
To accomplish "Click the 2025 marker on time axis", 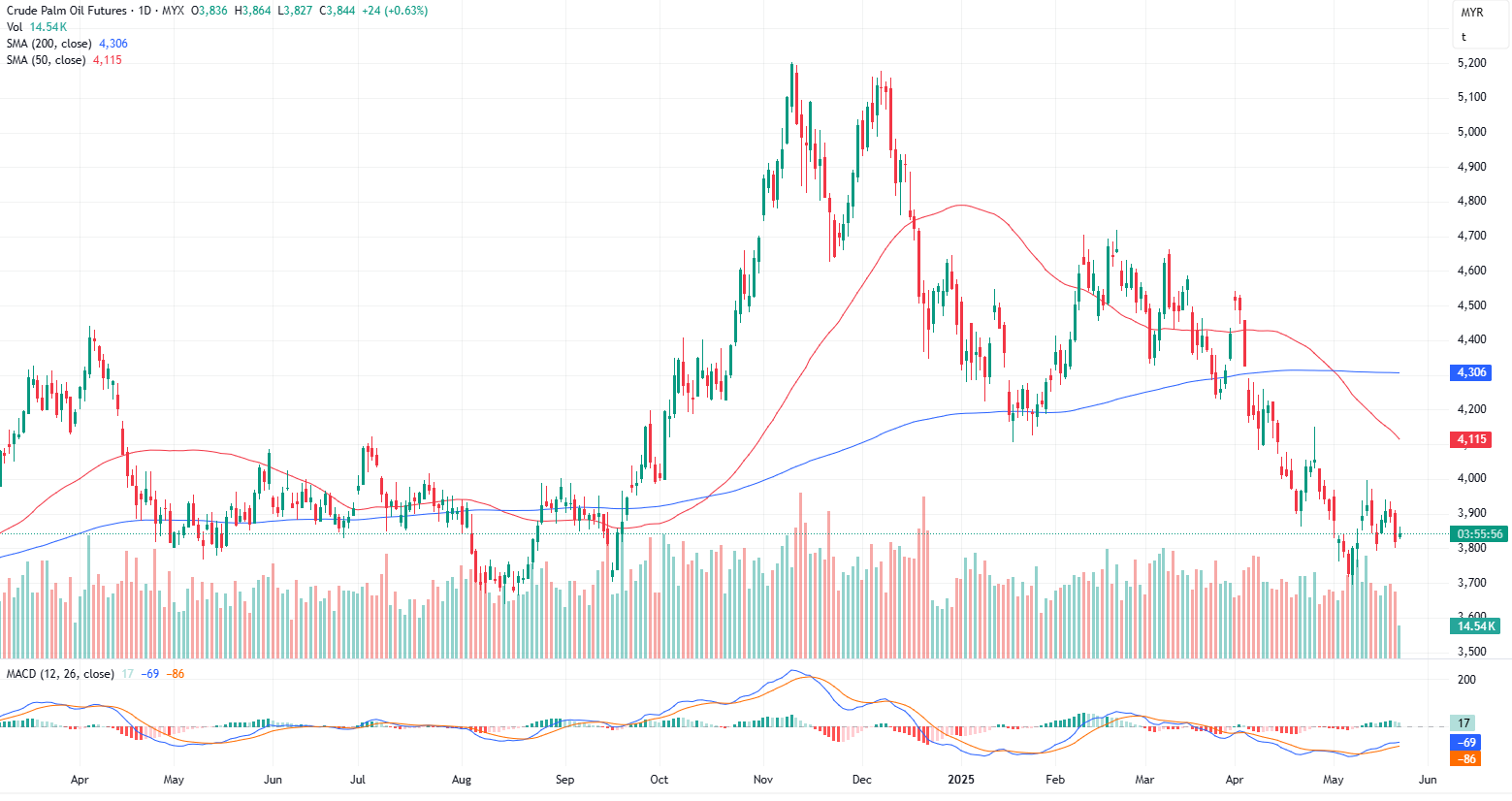I will (x=960, y=780).
